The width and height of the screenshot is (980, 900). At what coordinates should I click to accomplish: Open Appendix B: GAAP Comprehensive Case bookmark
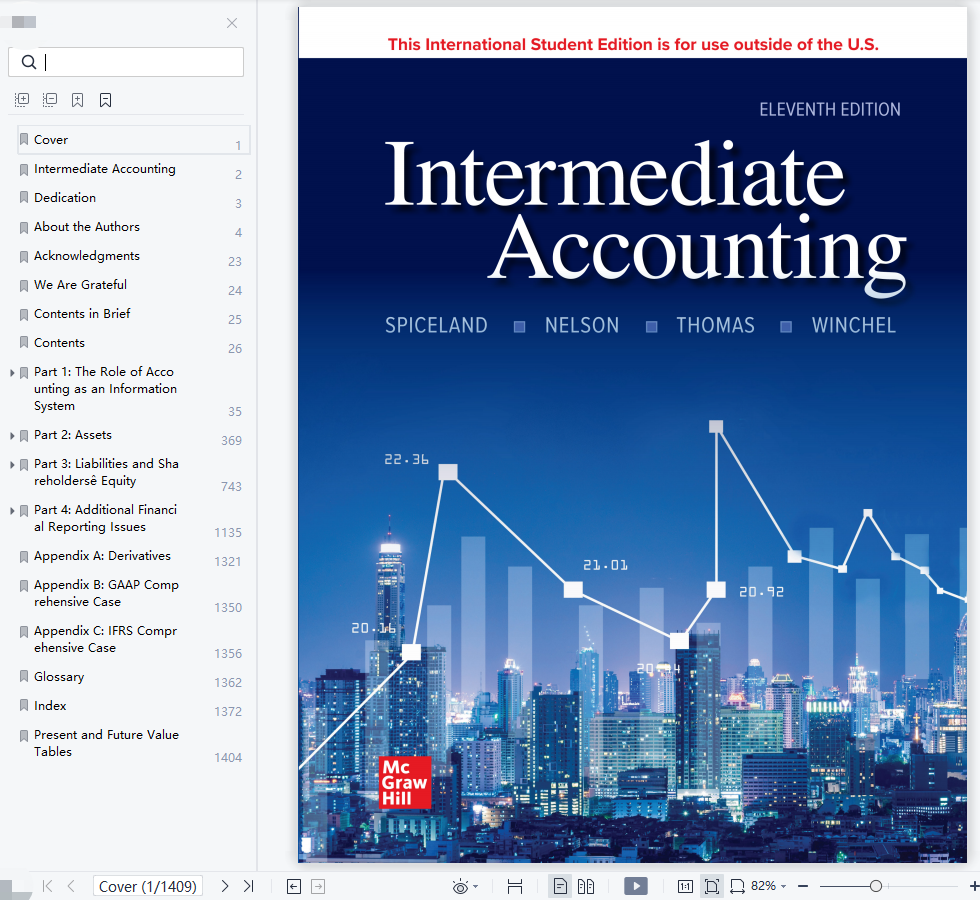click(106, 593)
